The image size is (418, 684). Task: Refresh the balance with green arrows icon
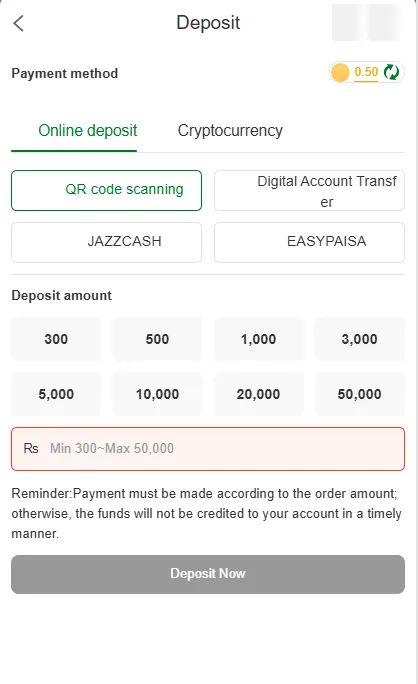pos(391,72)
